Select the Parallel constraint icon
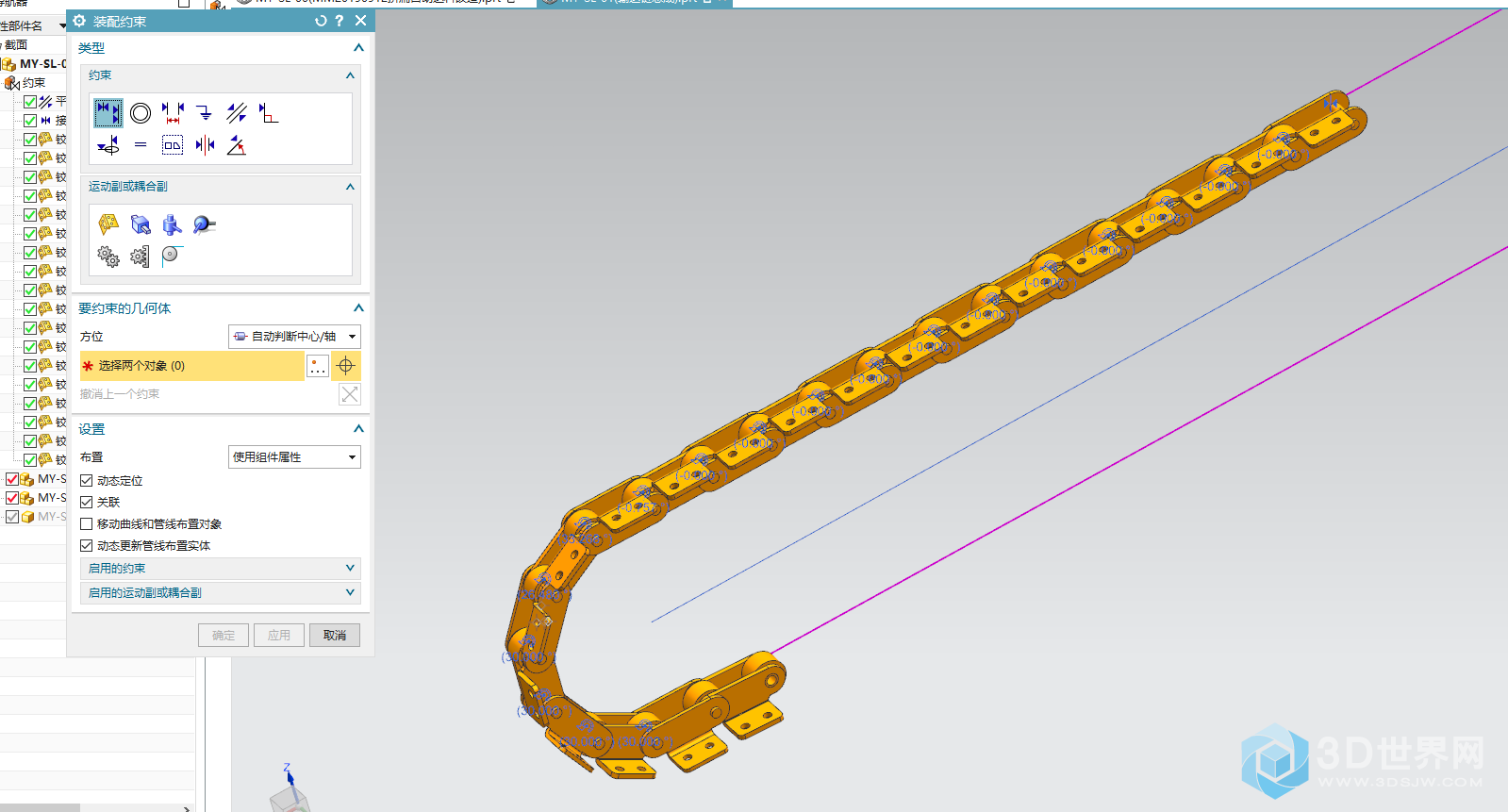 tap(237, 113)
